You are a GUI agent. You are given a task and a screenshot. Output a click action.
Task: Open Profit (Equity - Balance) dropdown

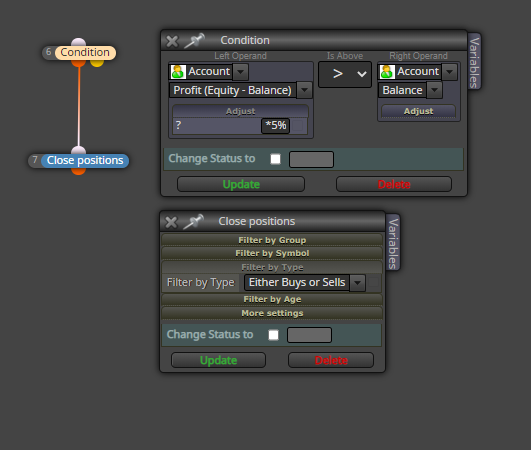click(x=304, y=90)
